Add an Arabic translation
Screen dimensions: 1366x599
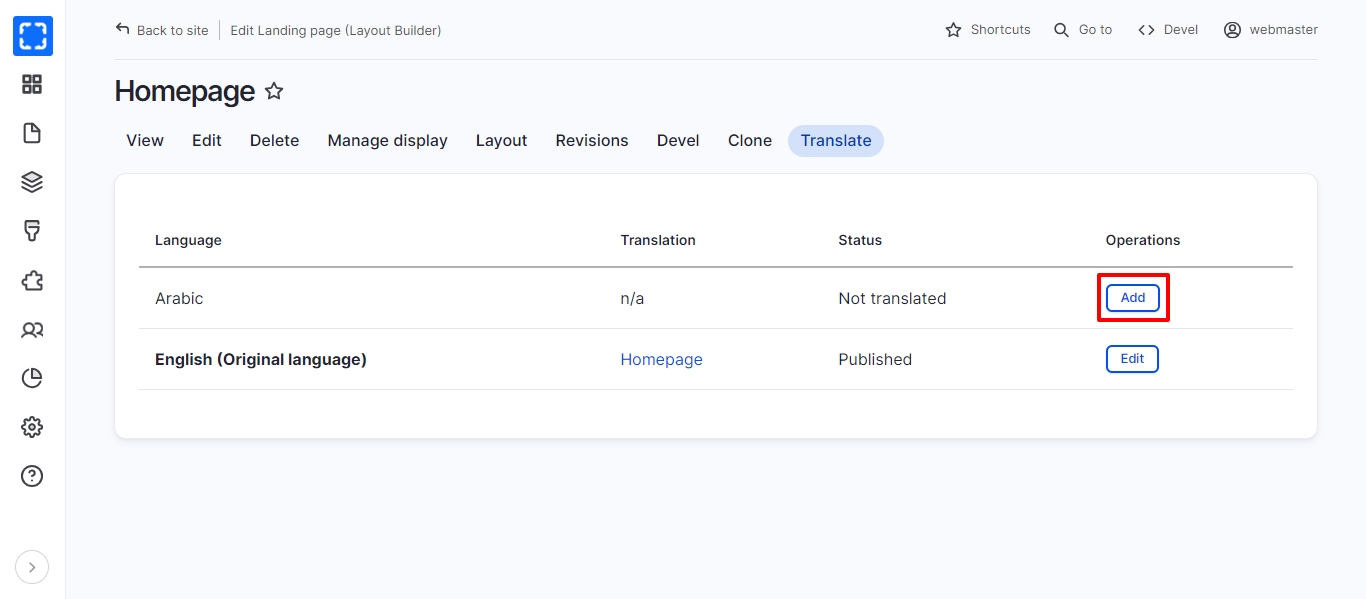point(1133,298)
